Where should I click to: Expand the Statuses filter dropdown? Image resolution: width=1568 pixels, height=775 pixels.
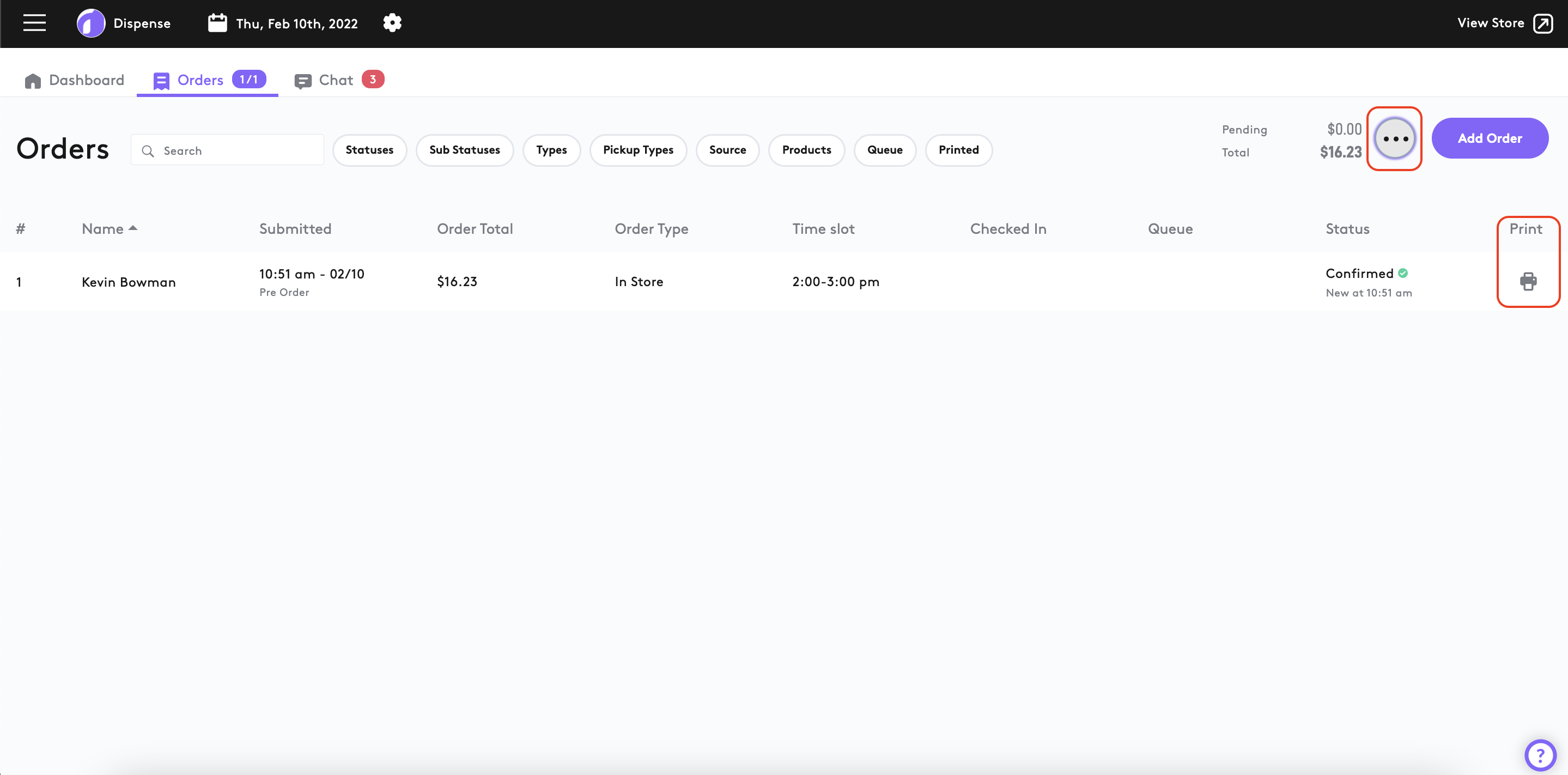(x=369, y=150)
